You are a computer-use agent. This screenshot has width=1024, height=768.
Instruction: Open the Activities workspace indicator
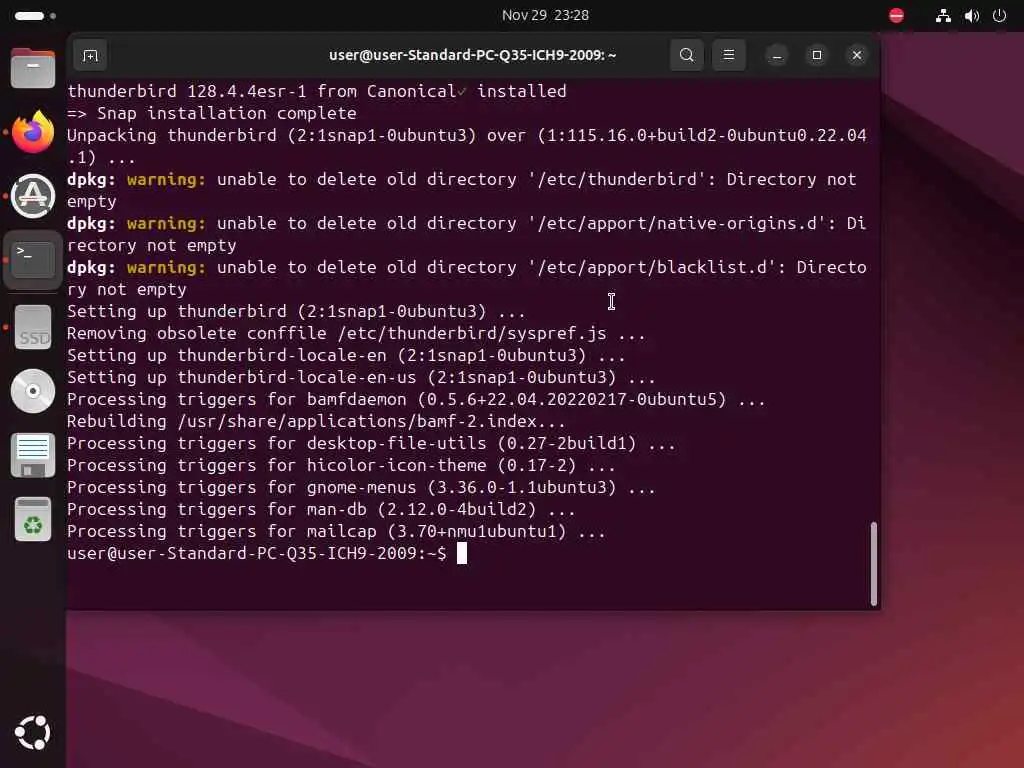pos(35,15)
